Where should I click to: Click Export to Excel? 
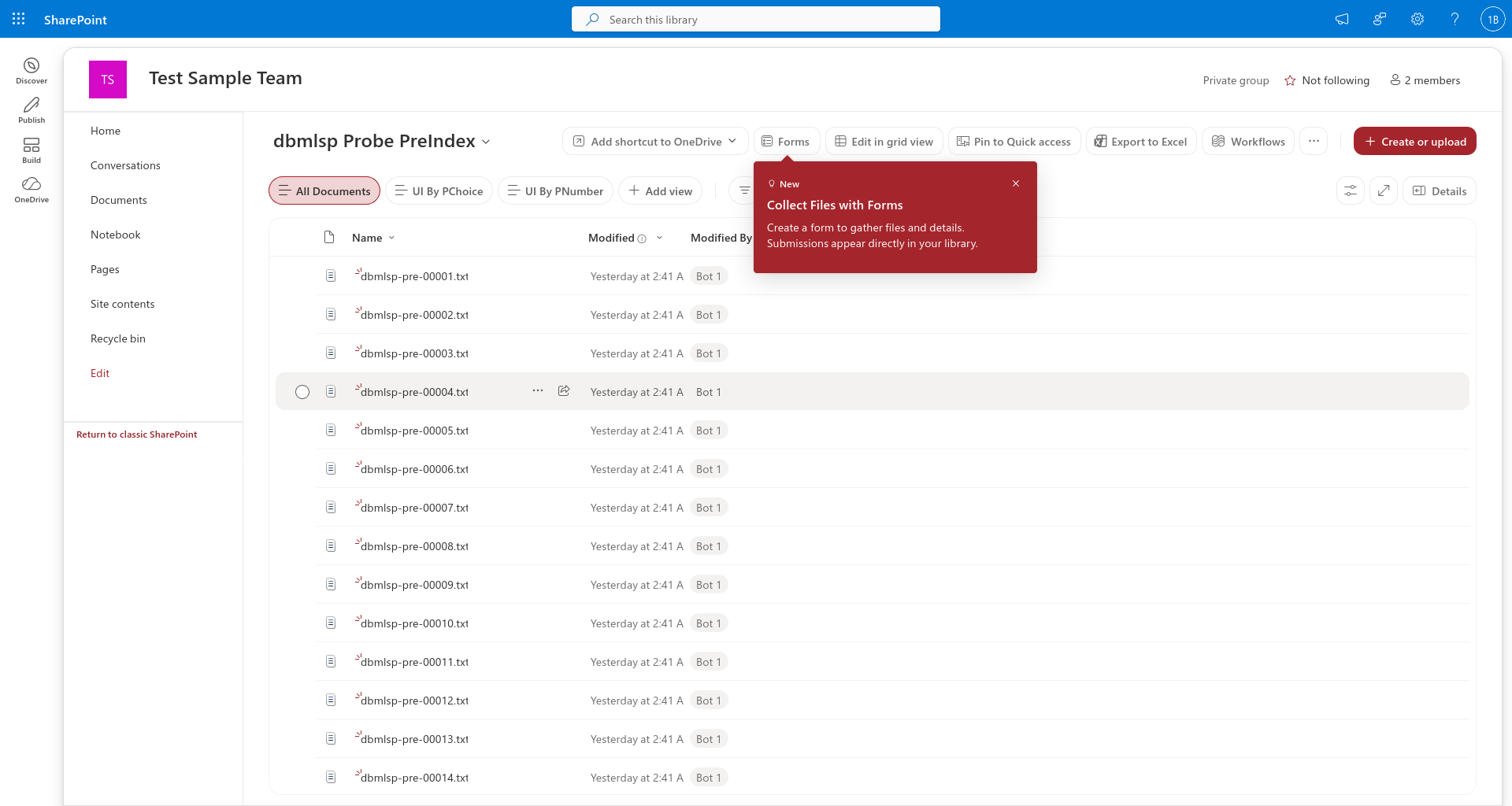coord(1141,141)
